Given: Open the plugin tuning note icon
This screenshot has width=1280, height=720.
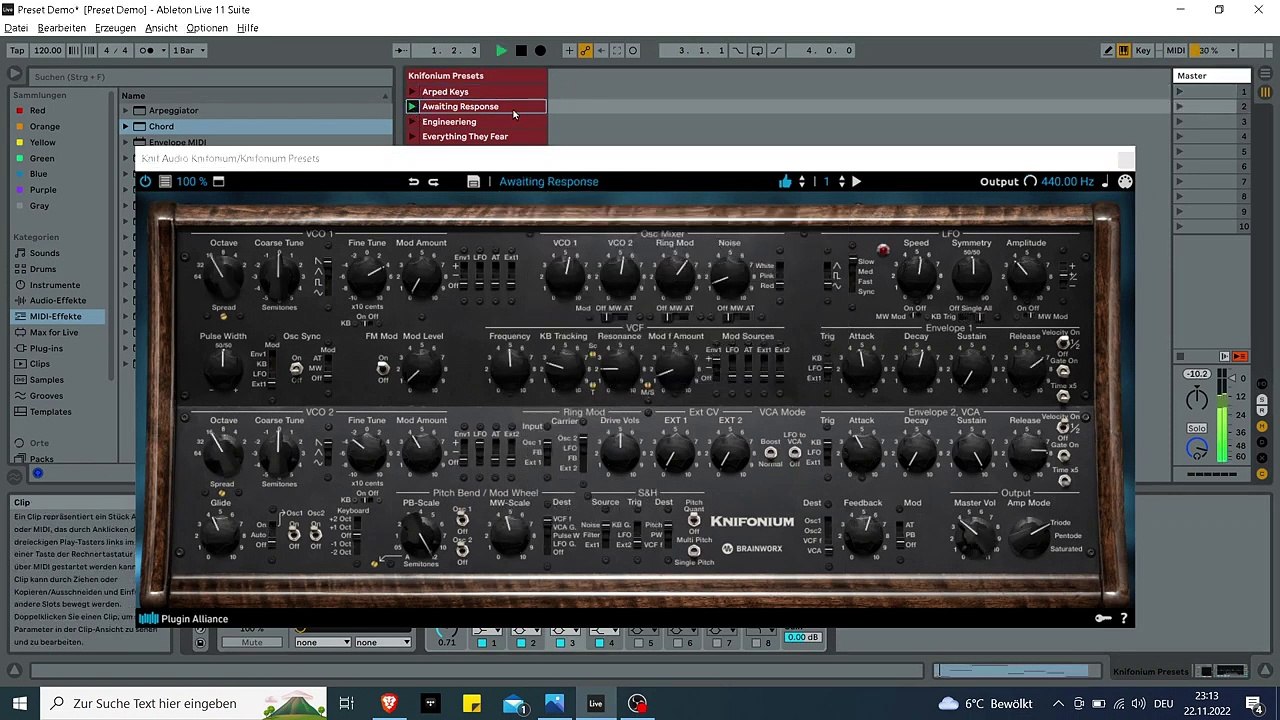Looking at the screenshot, I should pyautogui.click(x=1105, y=182).
